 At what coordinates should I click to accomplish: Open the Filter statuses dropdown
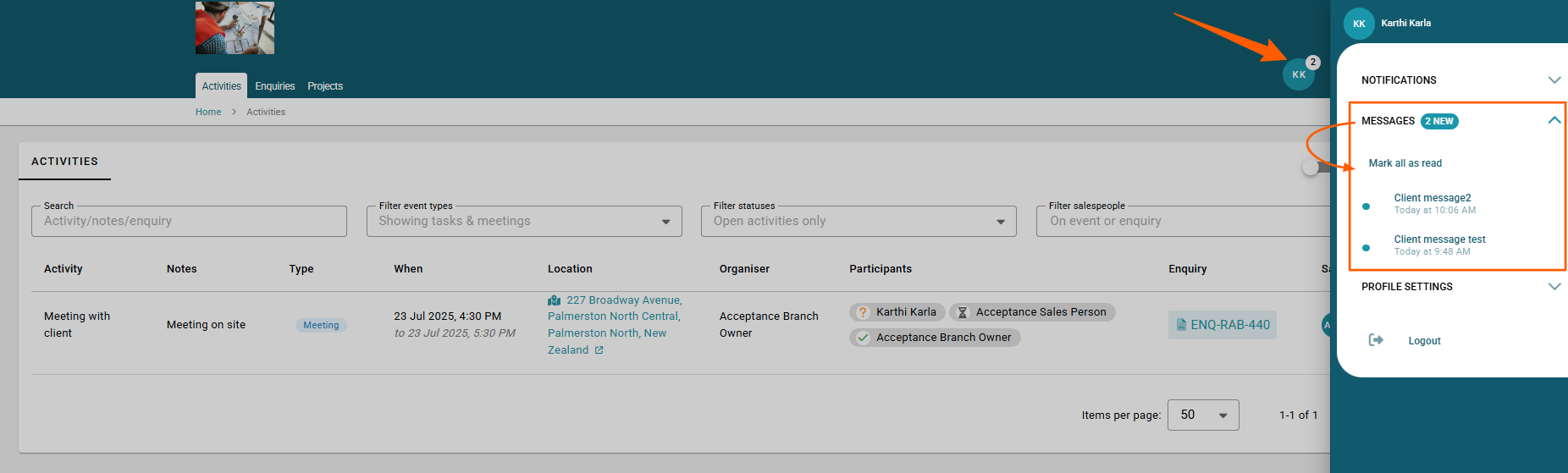[859, 221]
